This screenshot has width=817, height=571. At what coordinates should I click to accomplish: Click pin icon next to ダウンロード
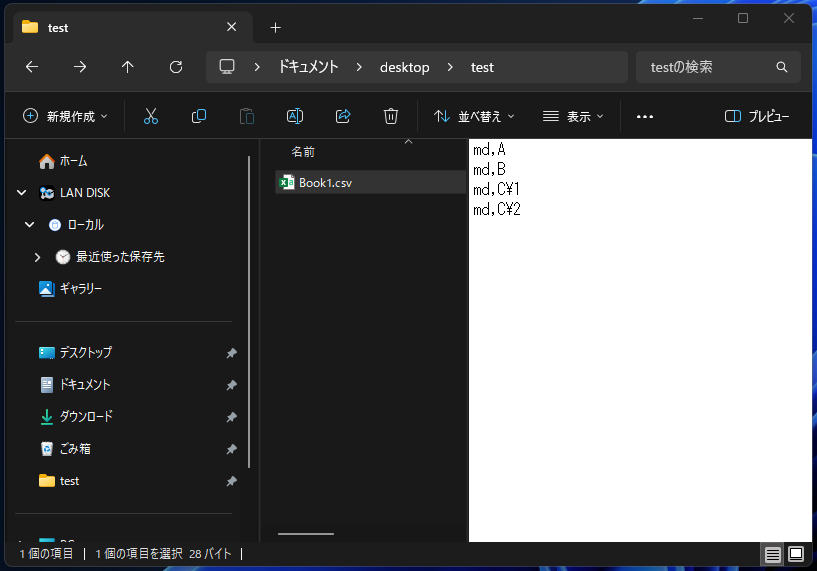[x=232, y=417]
